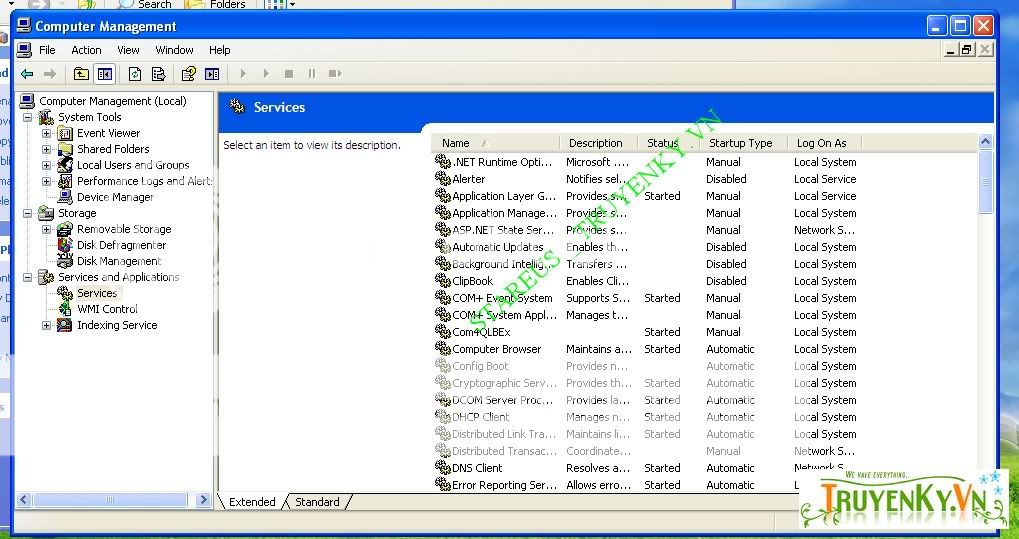Click the Pause Service toolbar icon
The image size is (1019, 539).
(312, 74)
